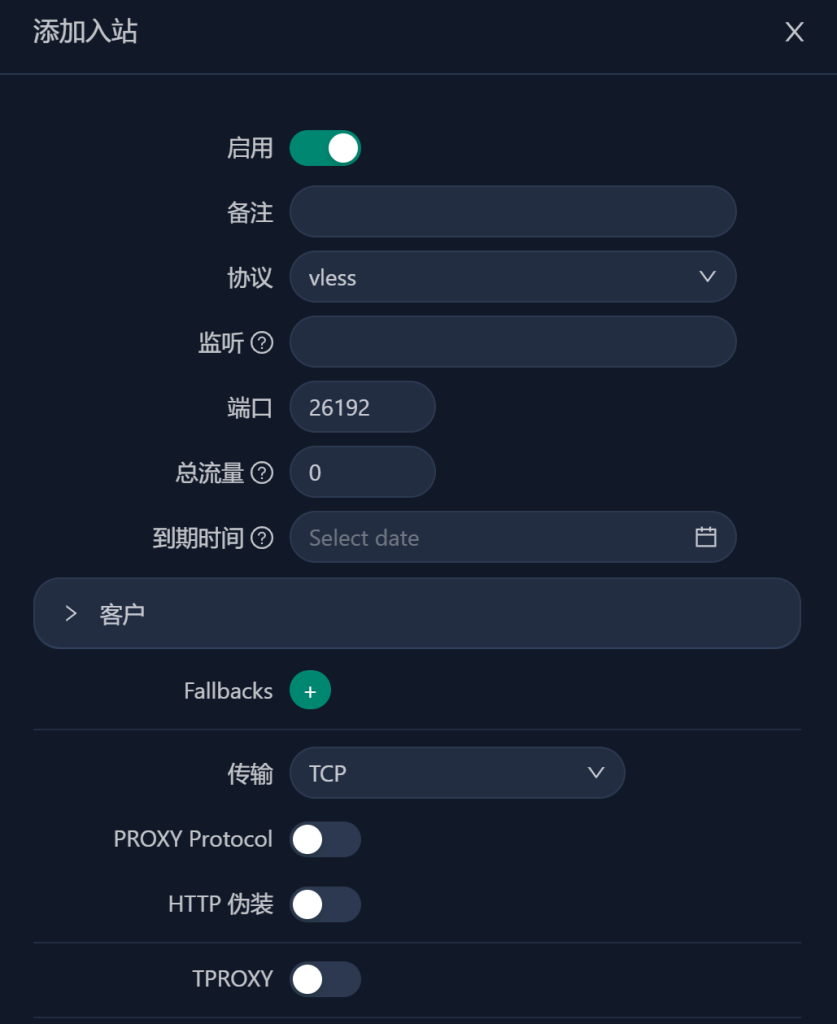Viewport: 837px width, 1024px height.
Task: Open the 传输 dropdown showing TCP
Action: [x=457, y=773]
